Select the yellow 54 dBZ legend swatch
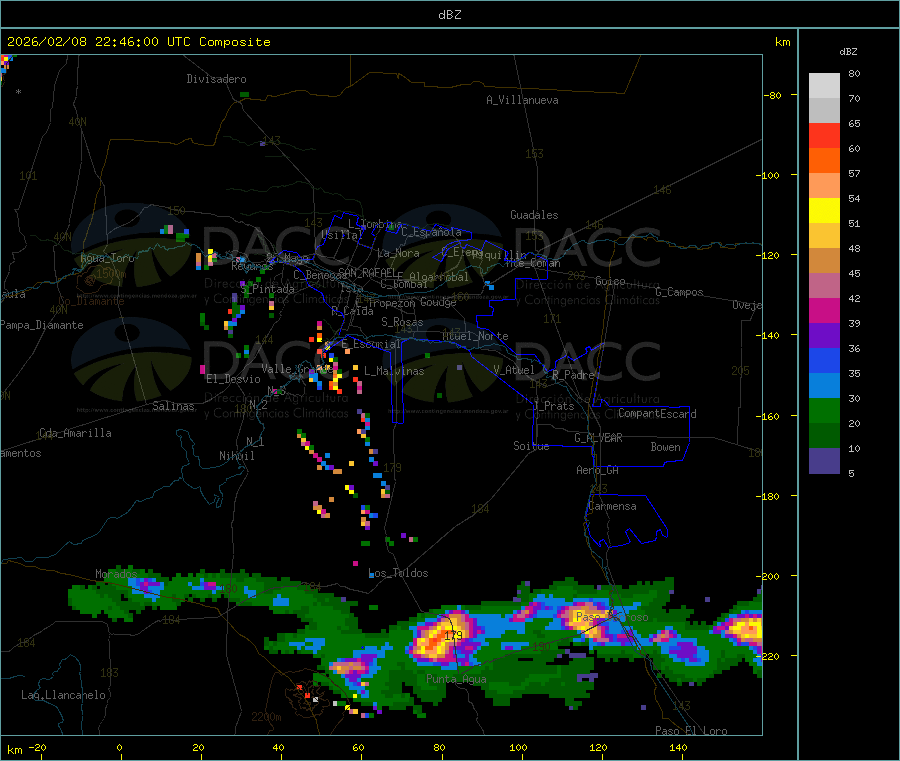This screenshot has height=761, width=900. (824, 211)
